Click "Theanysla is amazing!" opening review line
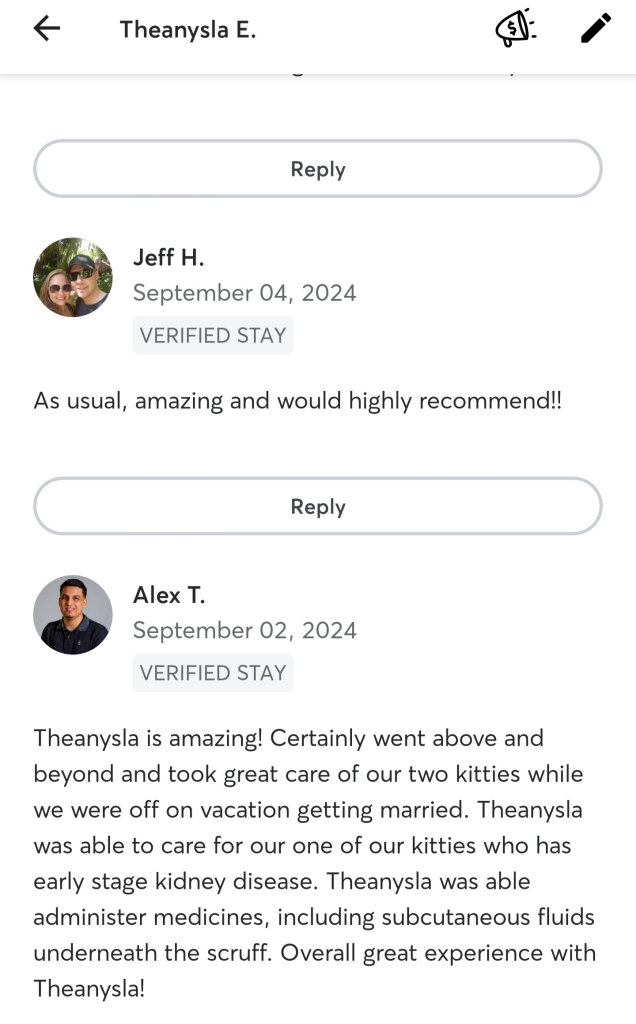 coord(148,739)
